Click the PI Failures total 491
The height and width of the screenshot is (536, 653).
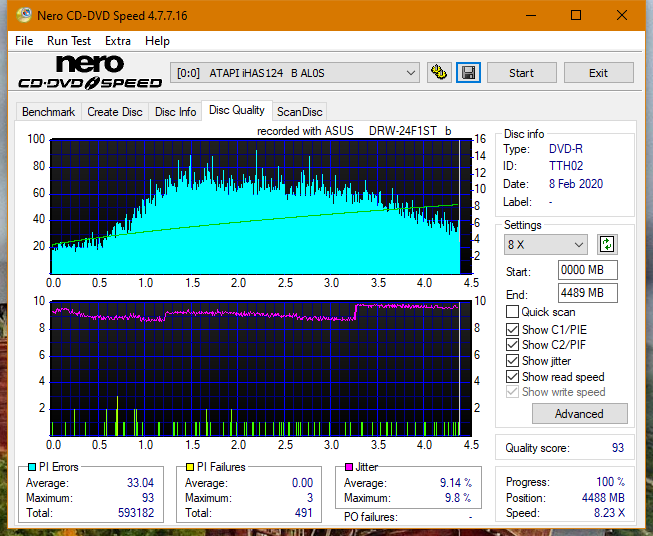(x=304, y=512)
